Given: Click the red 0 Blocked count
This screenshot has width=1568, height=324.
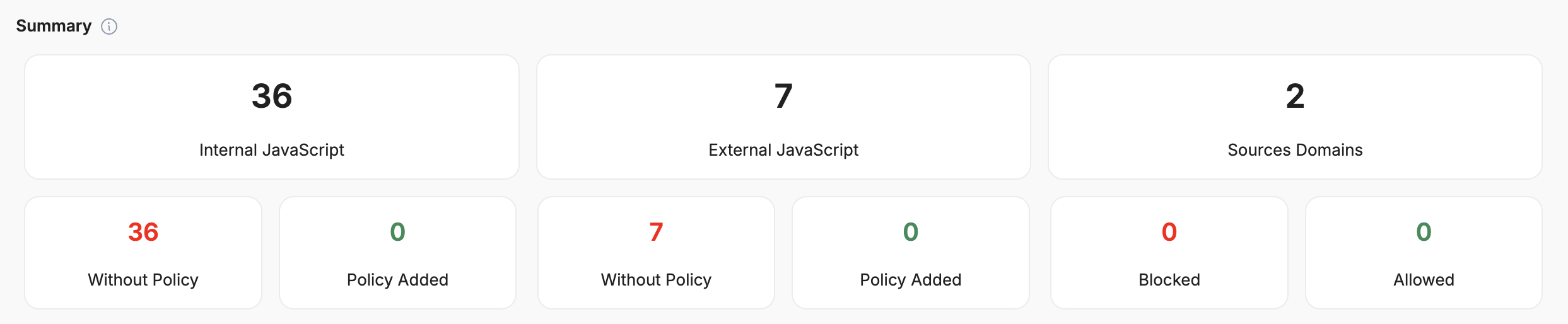Looking at the screenshot, I should [1169, 232].
